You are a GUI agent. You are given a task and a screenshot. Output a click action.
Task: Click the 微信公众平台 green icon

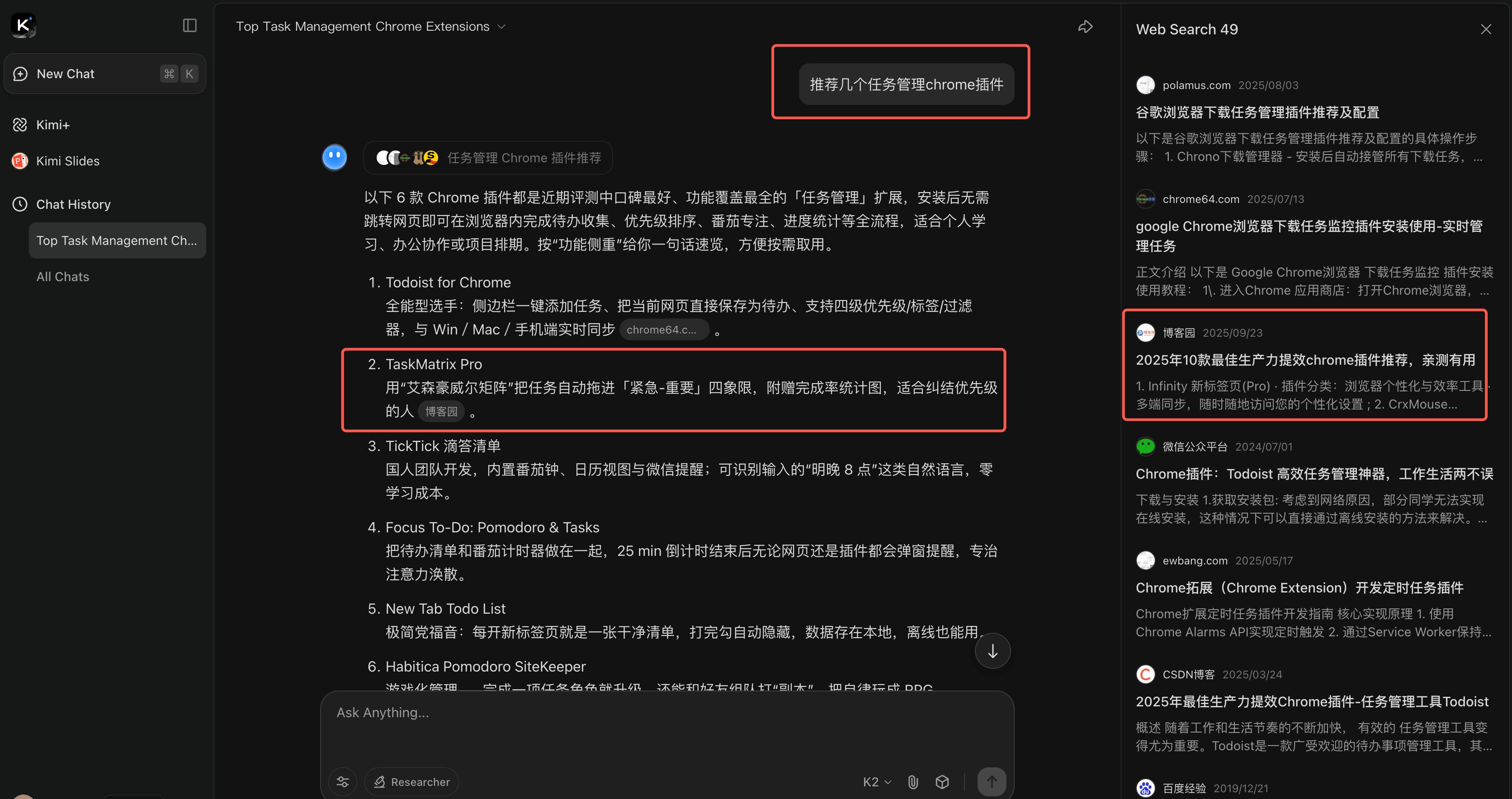click(1145, 446)
